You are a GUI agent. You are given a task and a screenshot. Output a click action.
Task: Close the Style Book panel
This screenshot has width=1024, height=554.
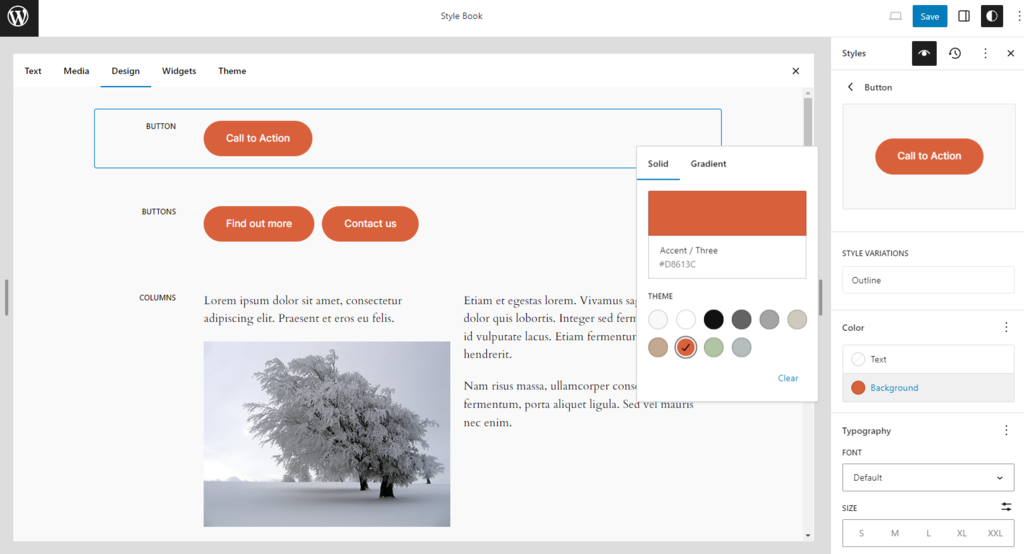795,71
